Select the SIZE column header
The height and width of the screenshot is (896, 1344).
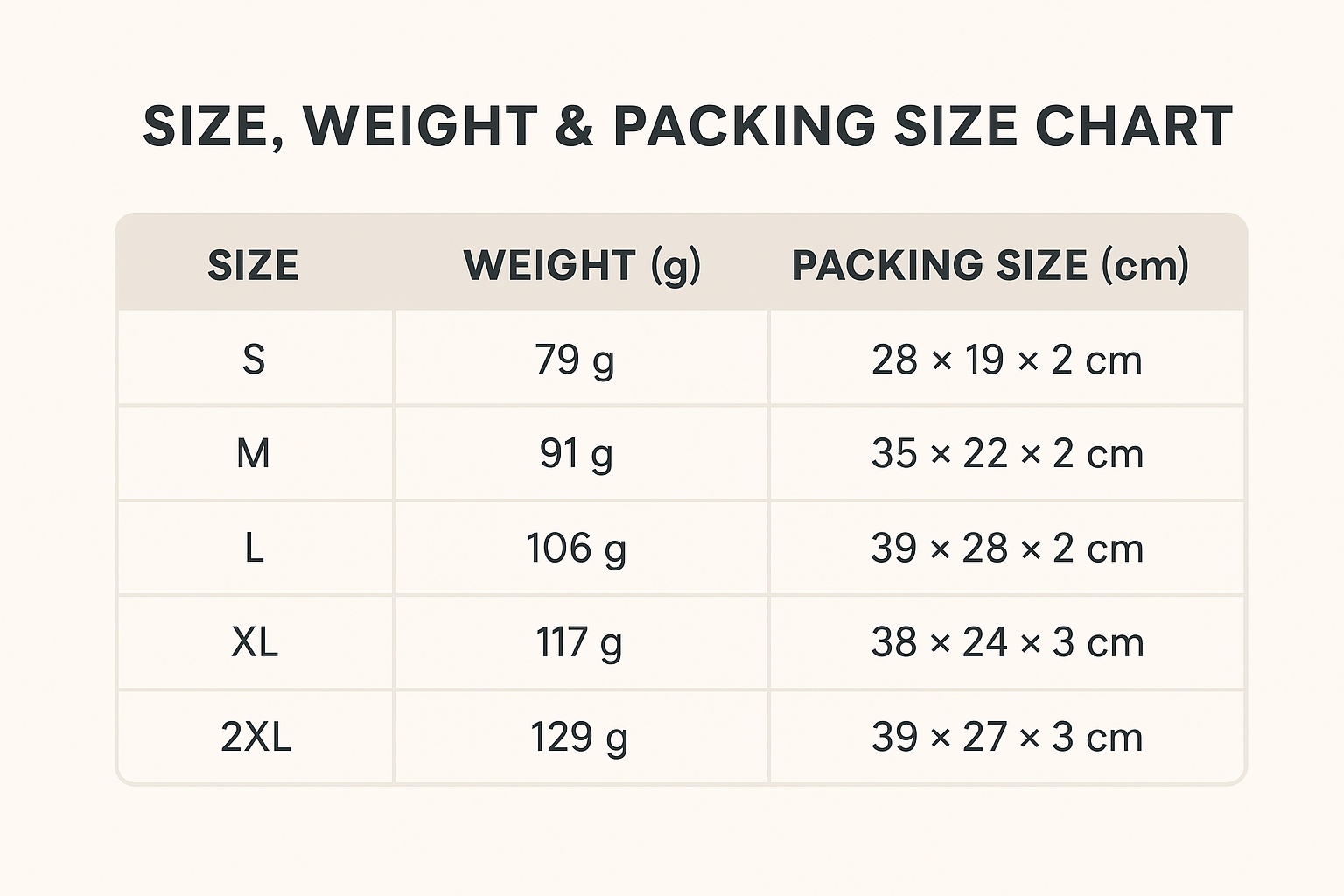[253, 265]
